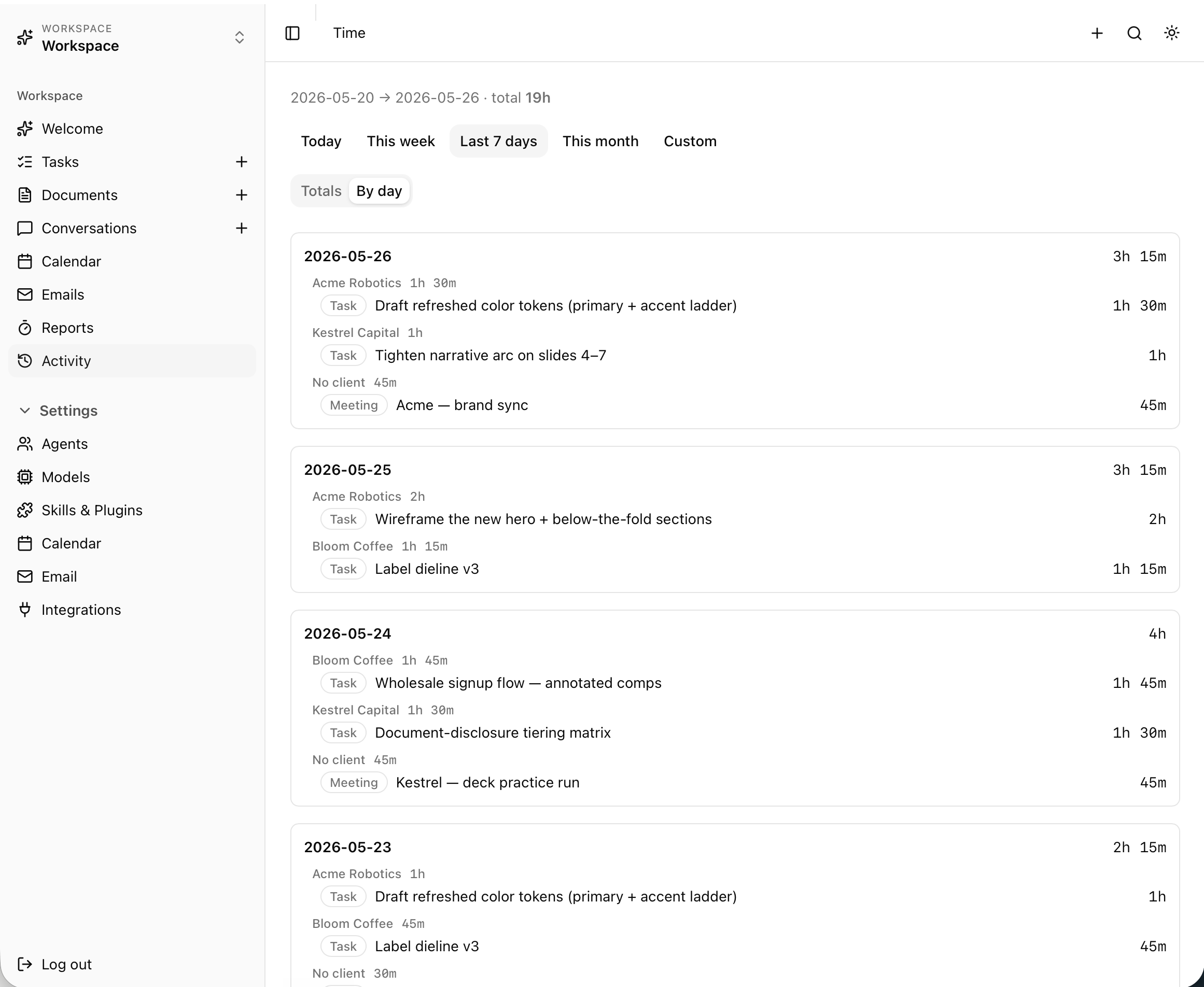Viewport: 1204px width, 987px height.
Task: Open Conversations label in sidebar
Action: (x=89, y=228)
